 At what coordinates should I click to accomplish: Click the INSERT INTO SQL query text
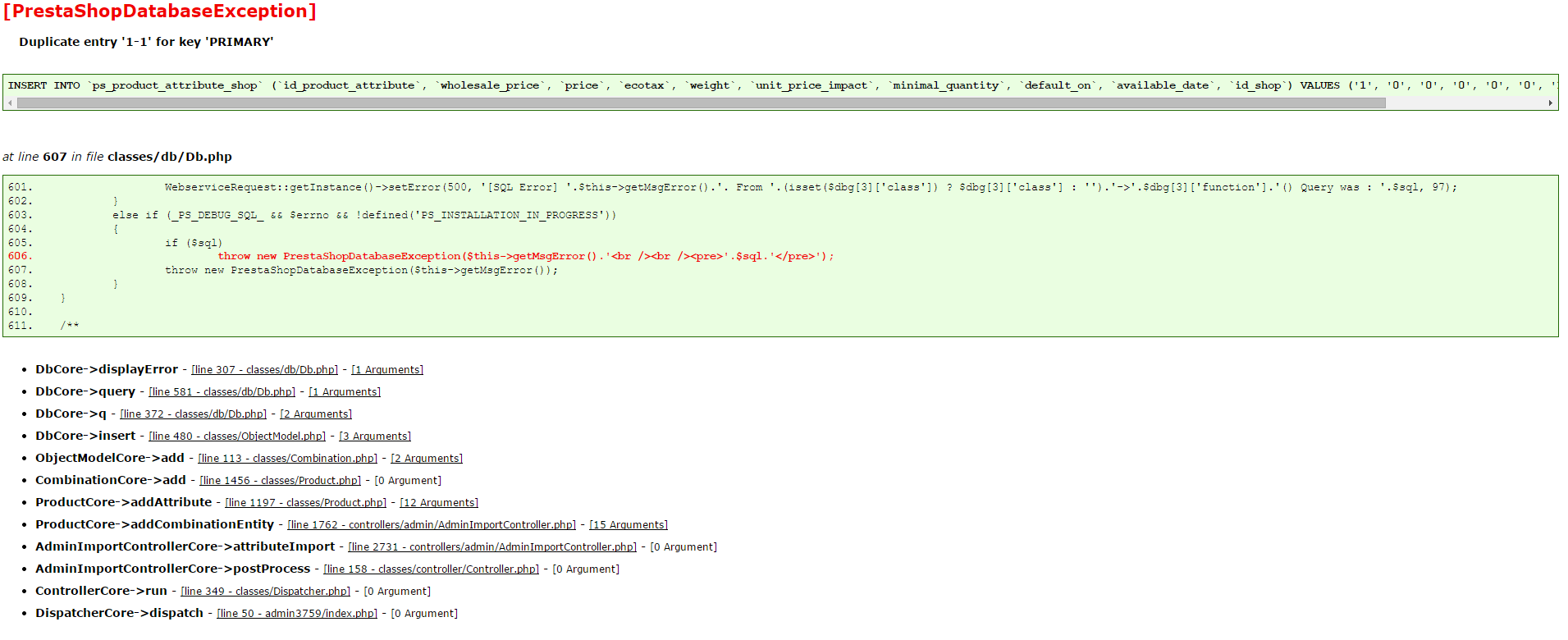782,85
